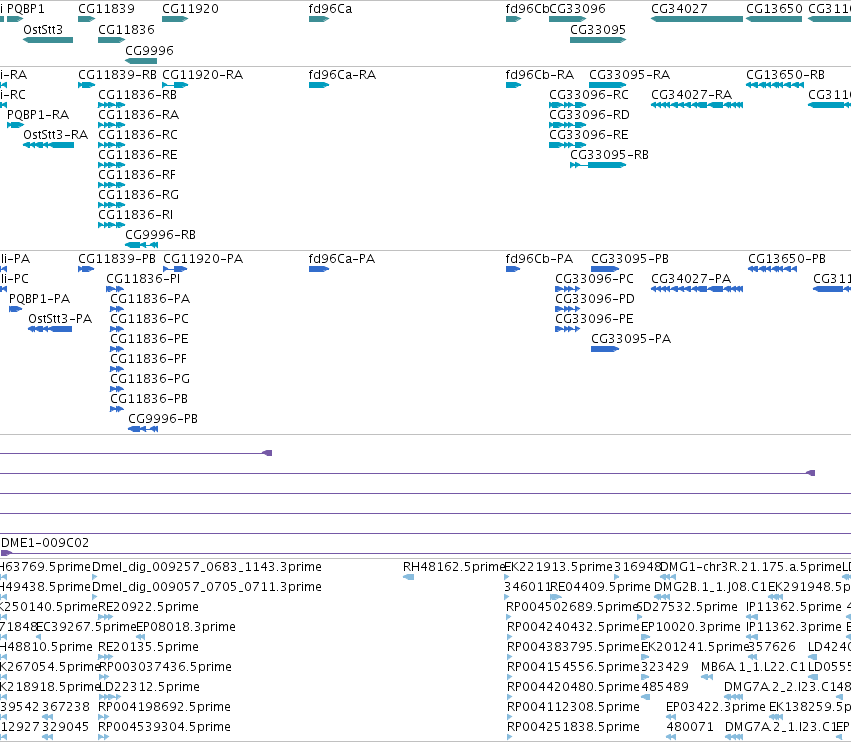
Task: Click the CG33095-RA transcript label
Action: [630, 75]
